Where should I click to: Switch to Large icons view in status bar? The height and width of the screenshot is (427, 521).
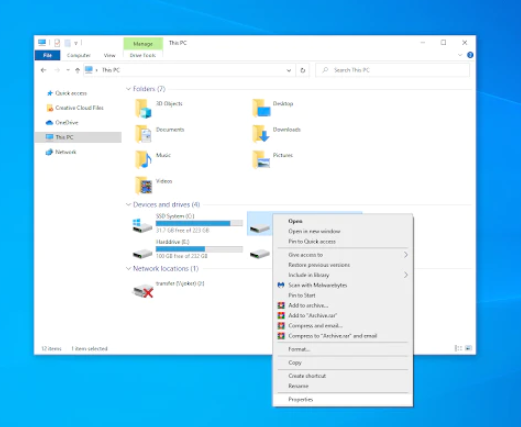click(x=468, y=348)
